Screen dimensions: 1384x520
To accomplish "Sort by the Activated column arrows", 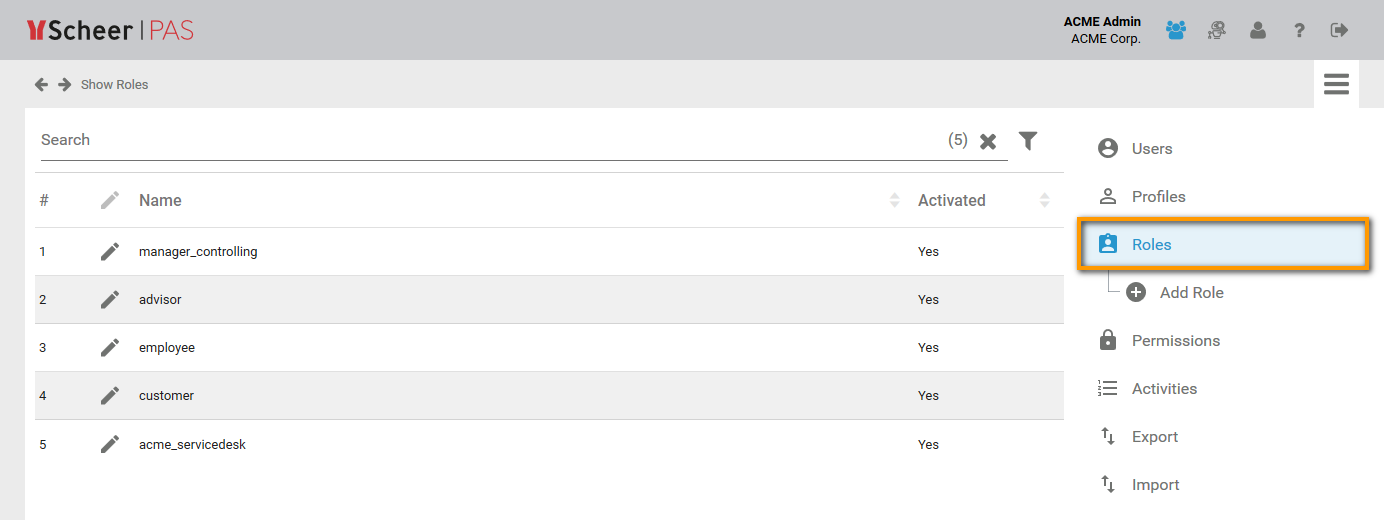I will (x=1044, y=200).
